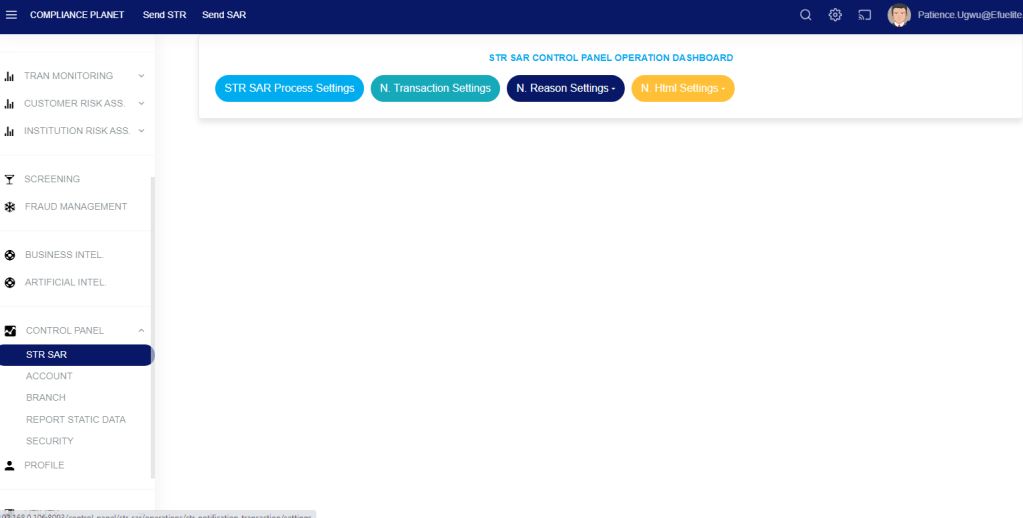The image size is (1023, 518).
Task: Open the Report Static Data submenu item
Action: coord(76,420)
